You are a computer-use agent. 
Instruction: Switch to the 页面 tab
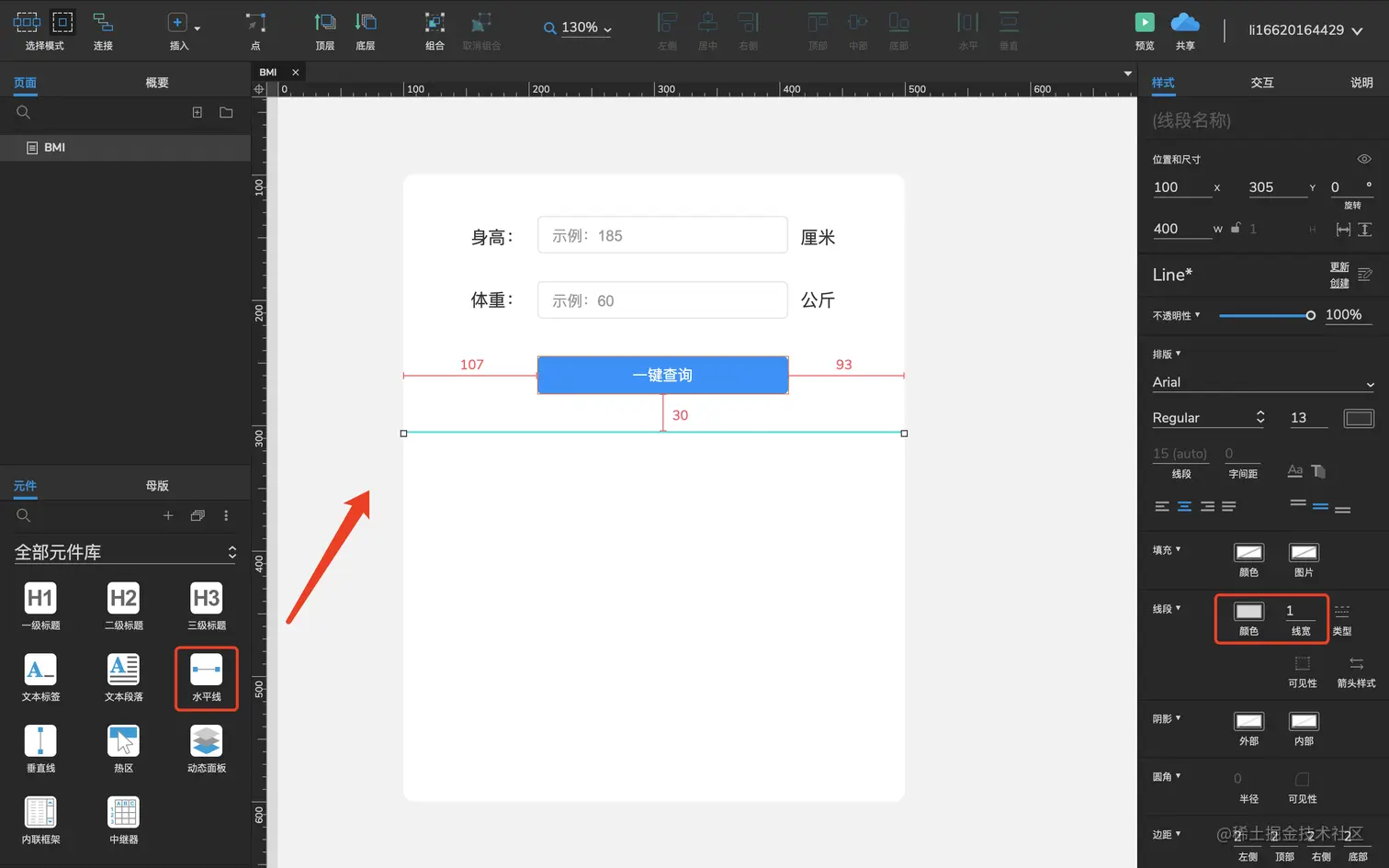pyautogui.click(x=25, y=83)
